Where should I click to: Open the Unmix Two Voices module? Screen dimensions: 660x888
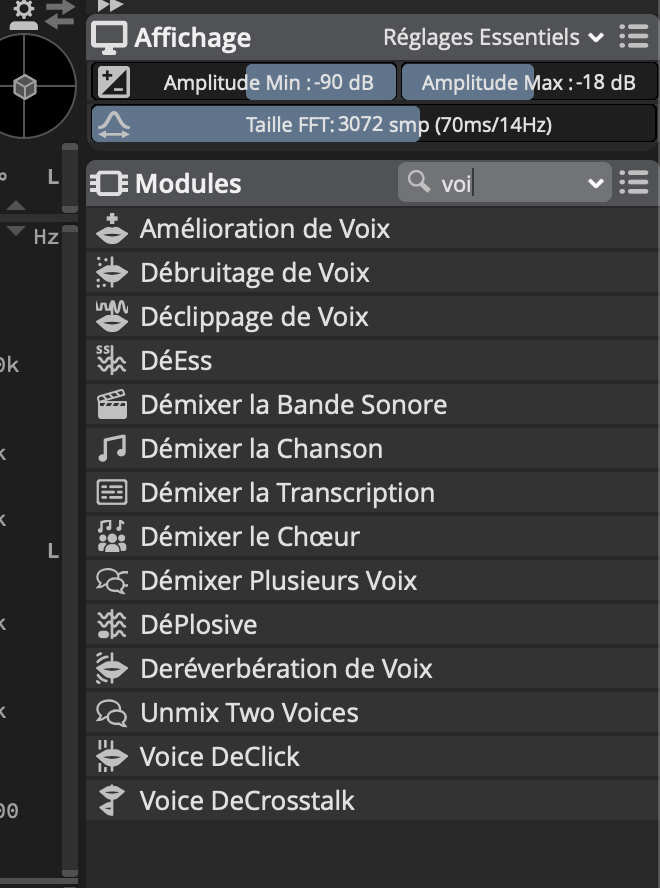click(x=372, y=712)
